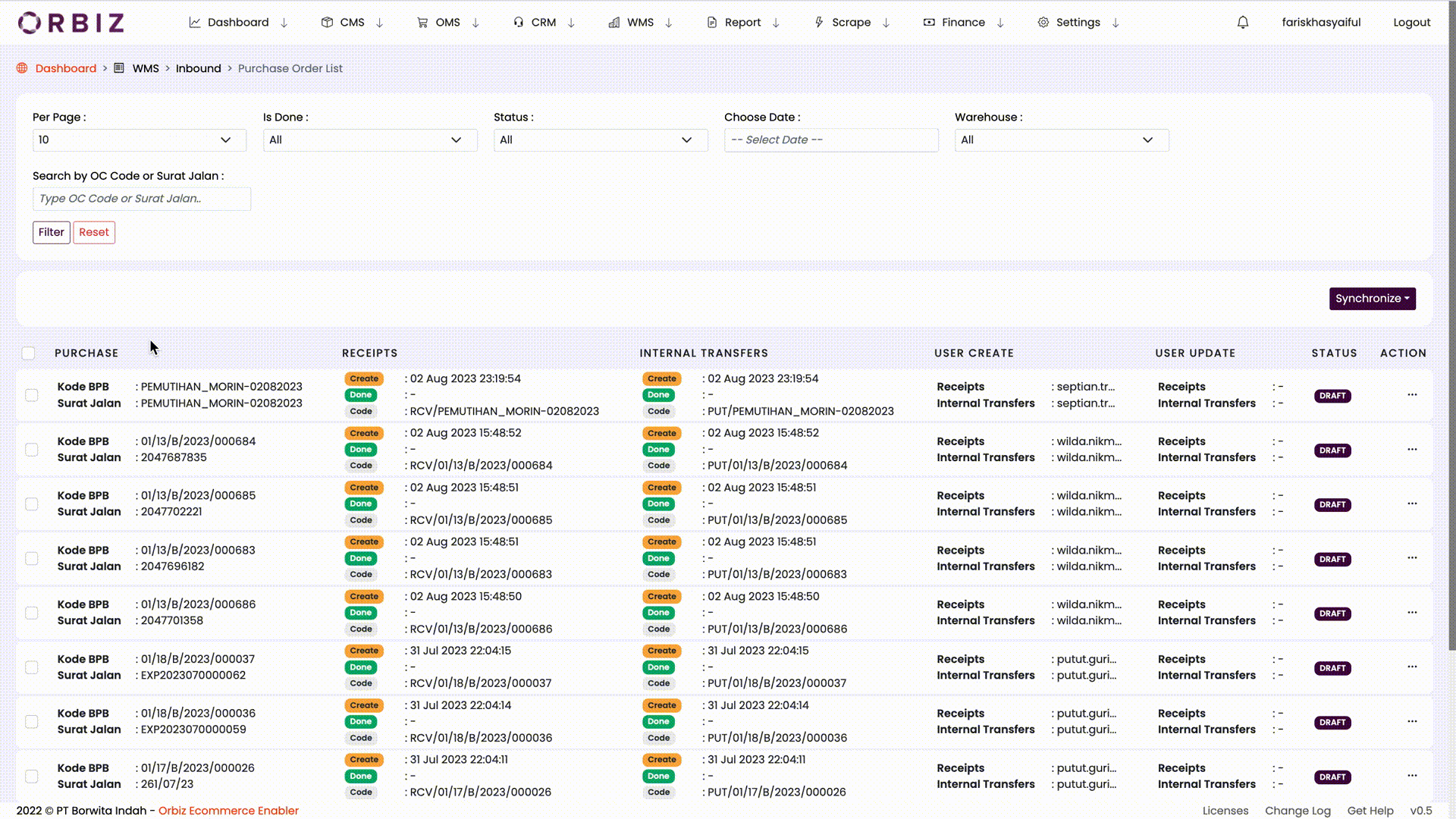The height and width of the screenshot is (819, 1456).
Task: Click the Finance money icon
Action: (929, 23)
